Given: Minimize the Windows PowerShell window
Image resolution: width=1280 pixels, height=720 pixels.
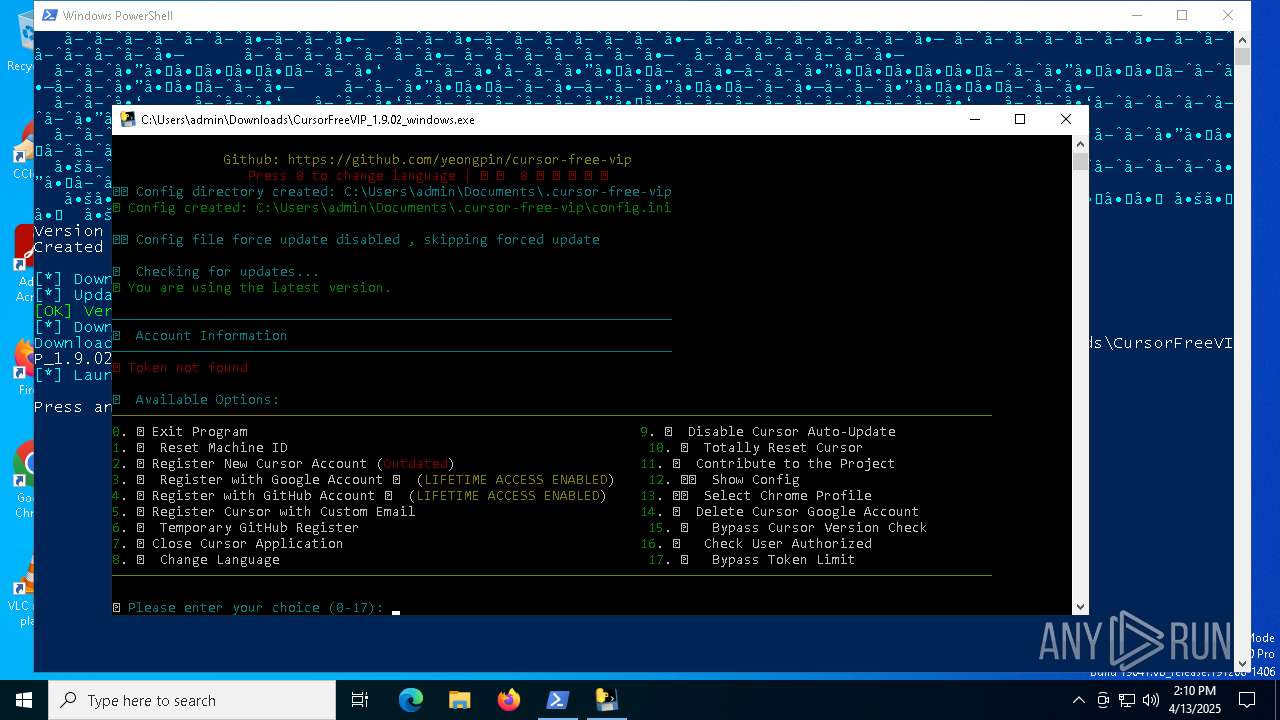Looking at the screenshot, I should tap(1137, 15).
